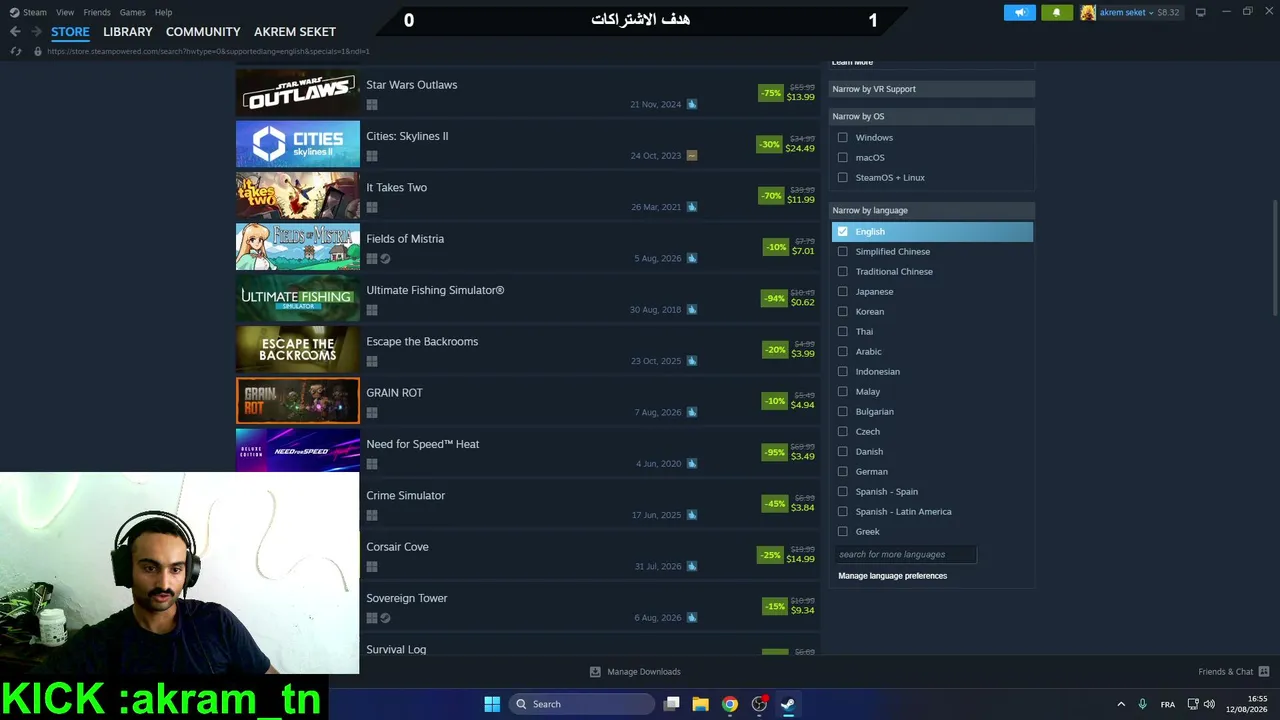The height and width of the screenshot is (720, 1280).
Task: Open the Crime Simulator search result
Action: point(528,503)
